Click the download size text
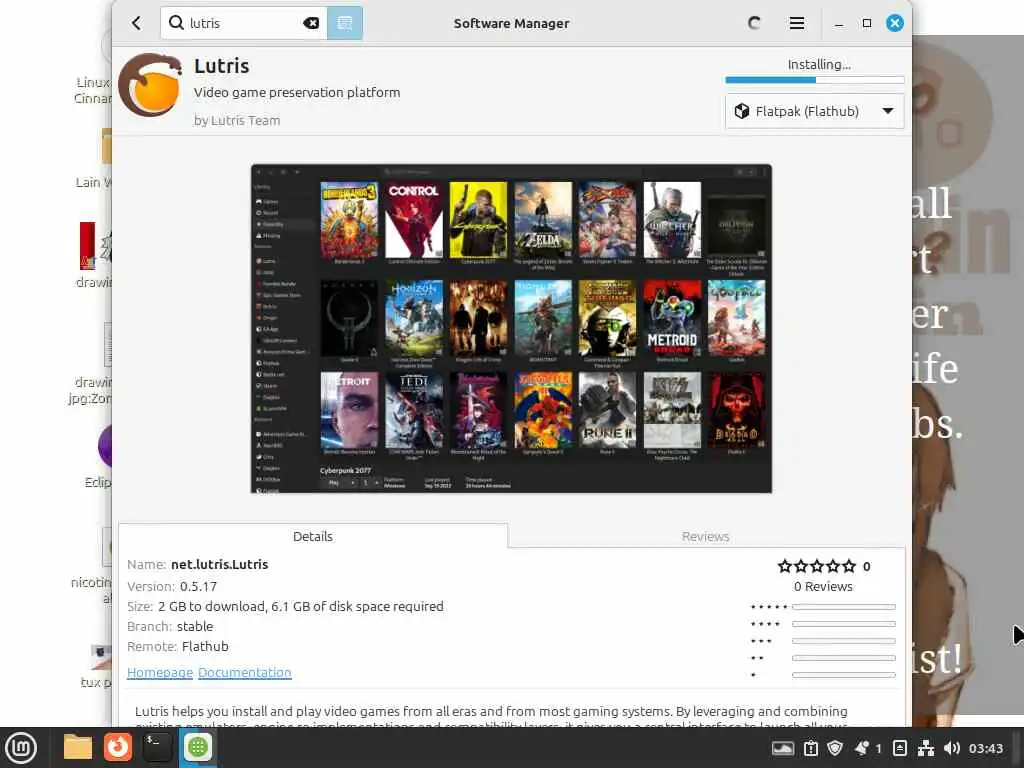 pos(300,606)
